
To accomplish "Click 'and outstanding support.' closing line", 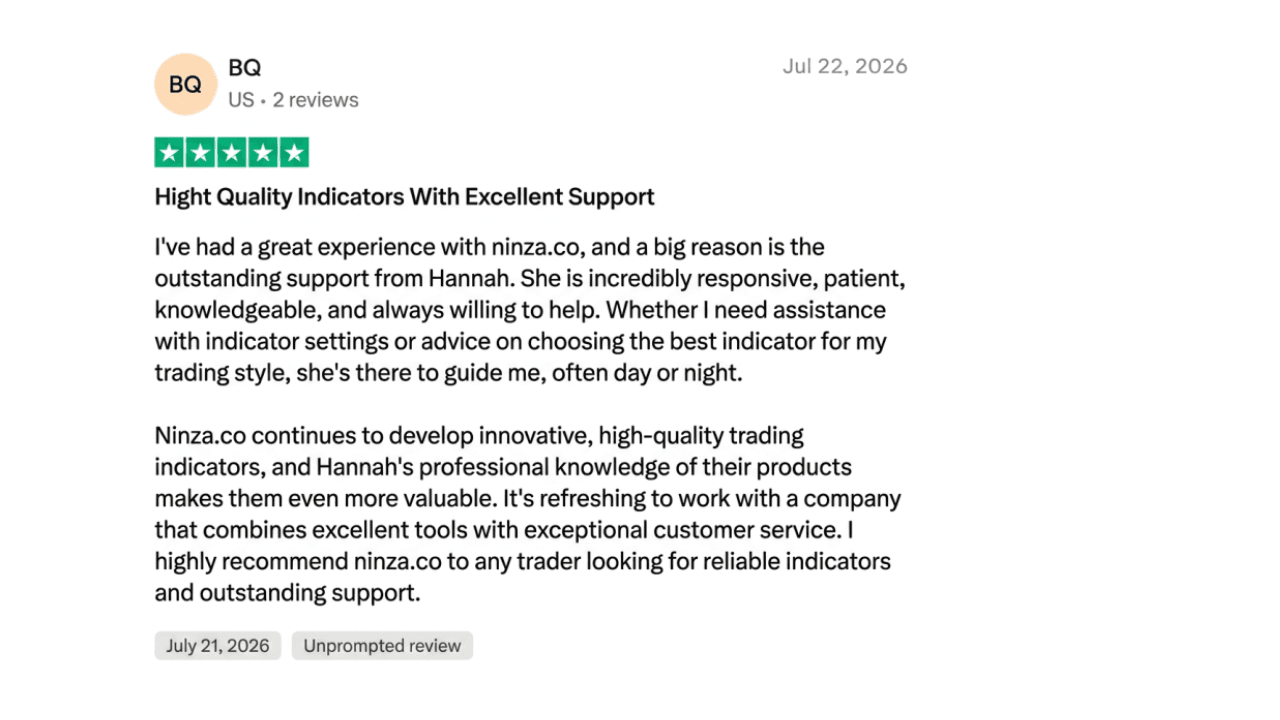I will pos(288,593).
